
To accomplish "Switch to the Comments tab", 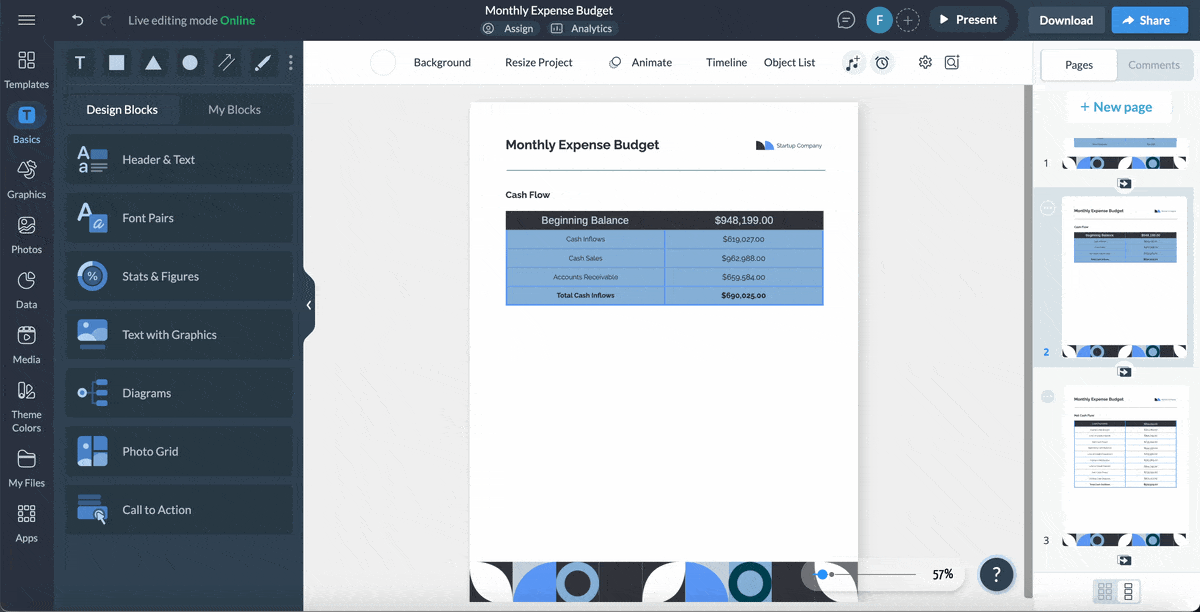I will coord(1154,65).
